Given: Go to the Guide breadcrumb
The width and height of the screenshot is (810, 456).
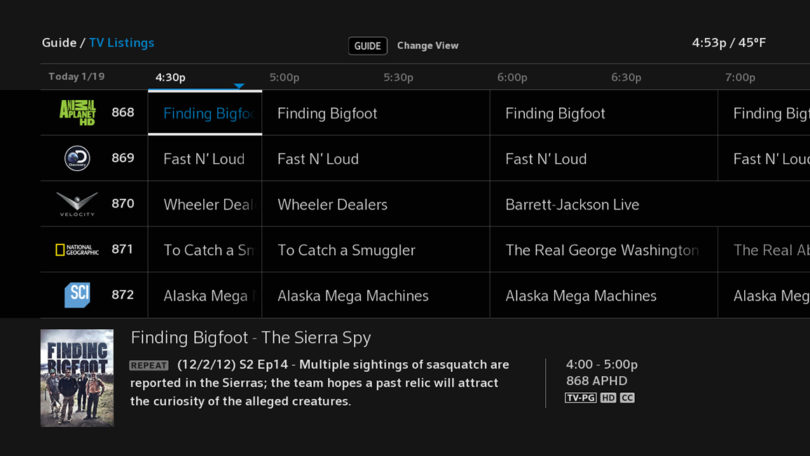Looking at the screenshot, I should pos(59,43).
